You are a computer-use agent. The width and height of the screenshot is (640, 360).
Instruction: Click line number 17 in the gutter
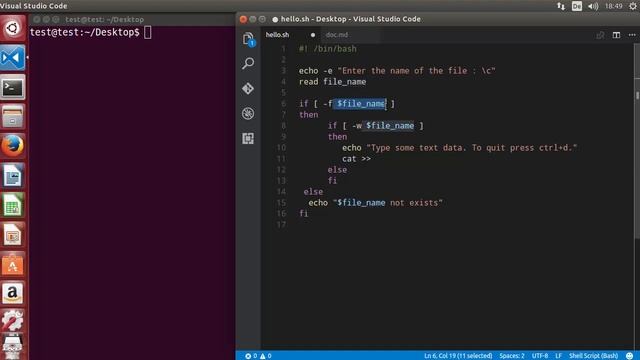click(281, 225)
